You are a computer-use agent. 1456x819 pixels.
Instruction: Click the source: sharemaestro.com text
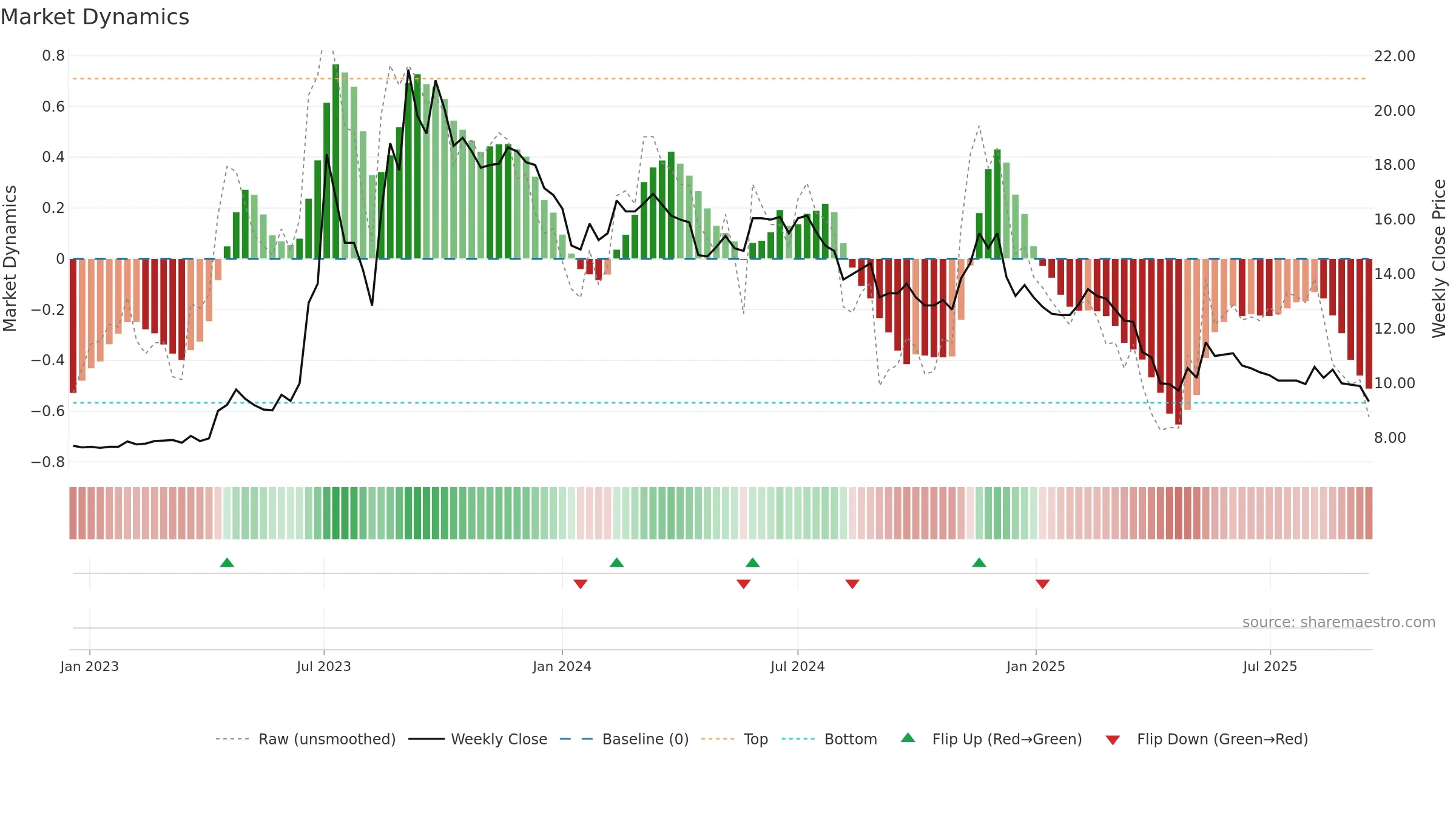click(x=1339, y=622)
